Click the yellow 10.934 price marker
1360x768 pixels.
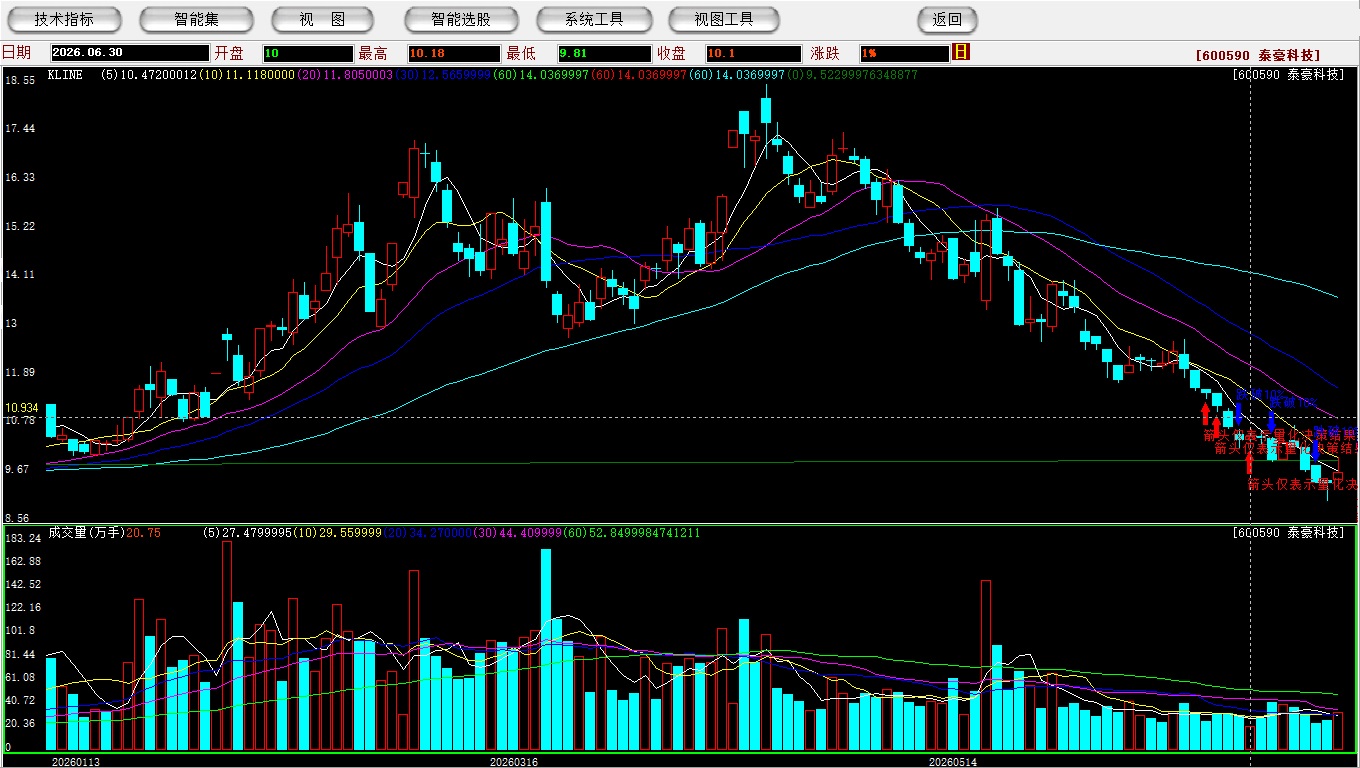[21, 408]
